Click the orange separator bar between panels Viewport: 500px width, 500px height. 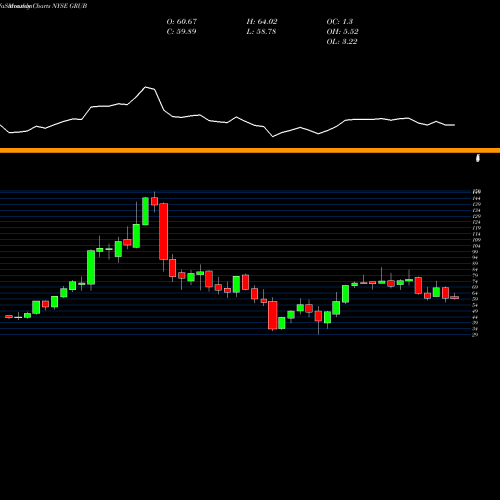250,150
